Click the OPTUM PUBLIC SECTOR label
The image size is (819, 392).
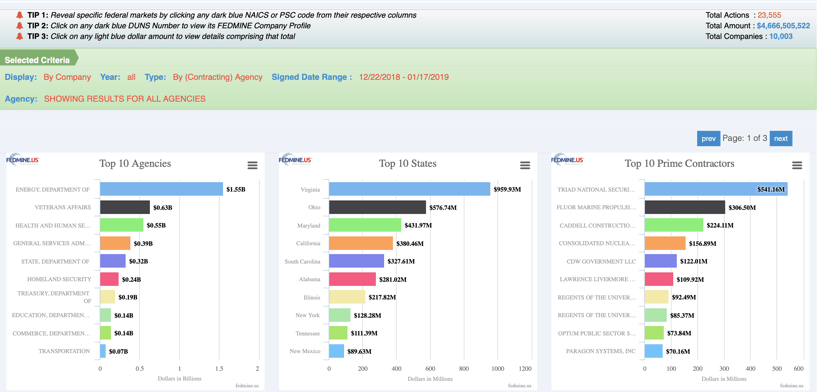(x=596, y=333)
